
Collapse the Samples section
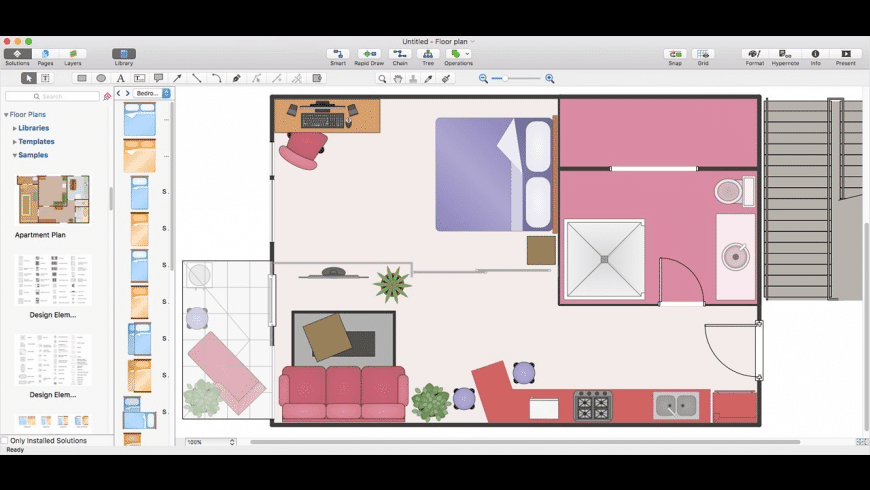coord(15,155)
